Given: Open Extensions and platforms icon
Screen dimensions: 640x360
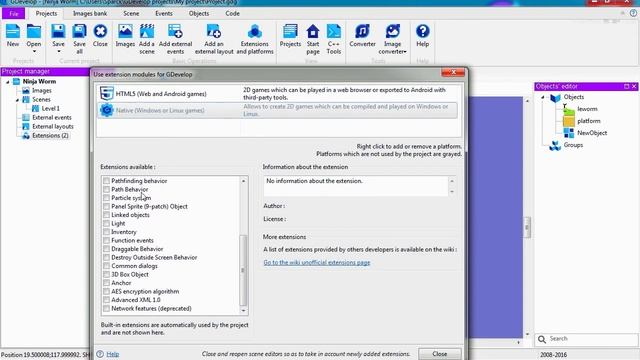Looking at the screenshot, I should [x=255, y=32].
